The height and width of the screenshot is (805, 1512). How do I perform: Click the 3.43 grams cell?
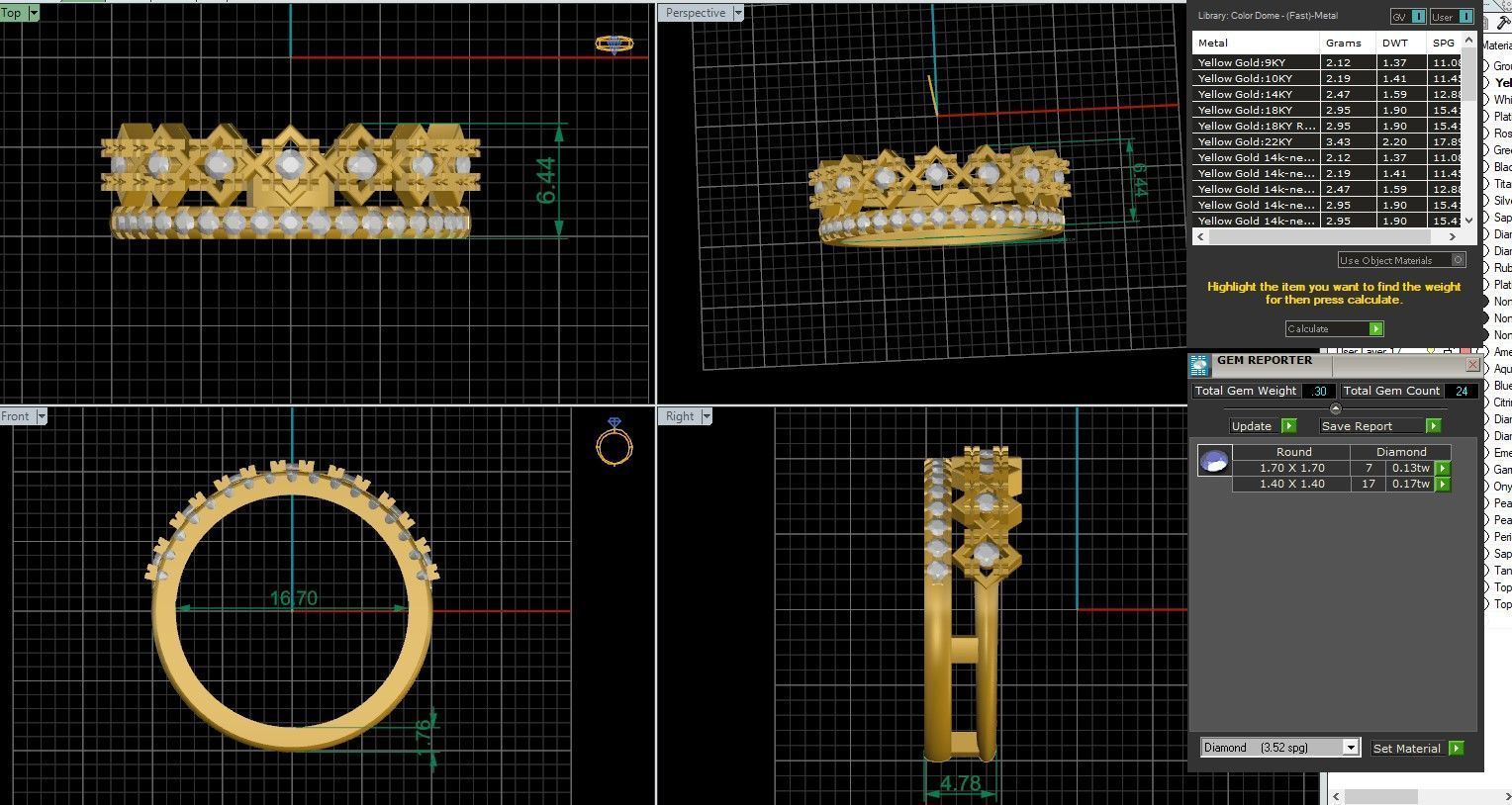[1348, 141]
